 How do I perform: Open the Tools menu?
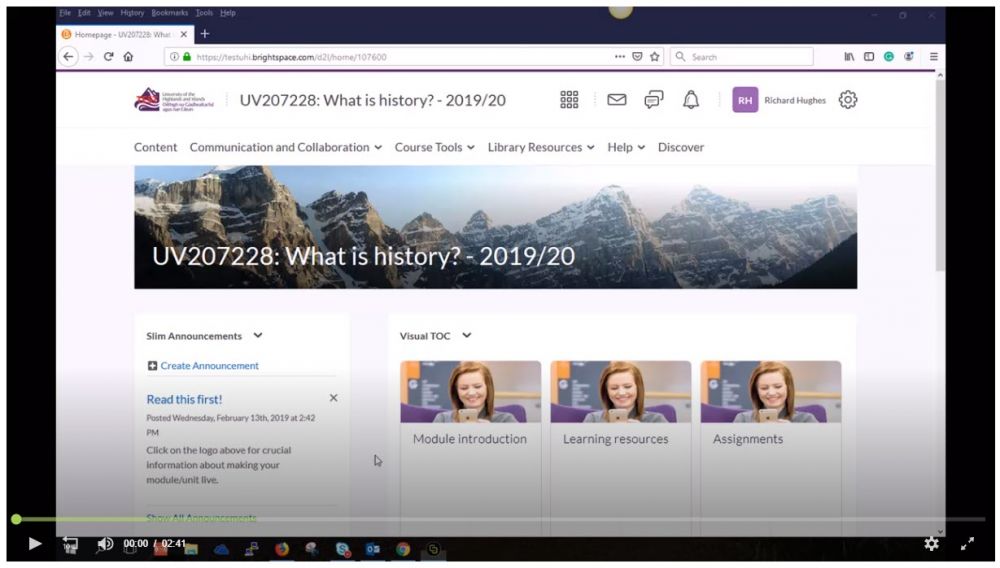204,13
